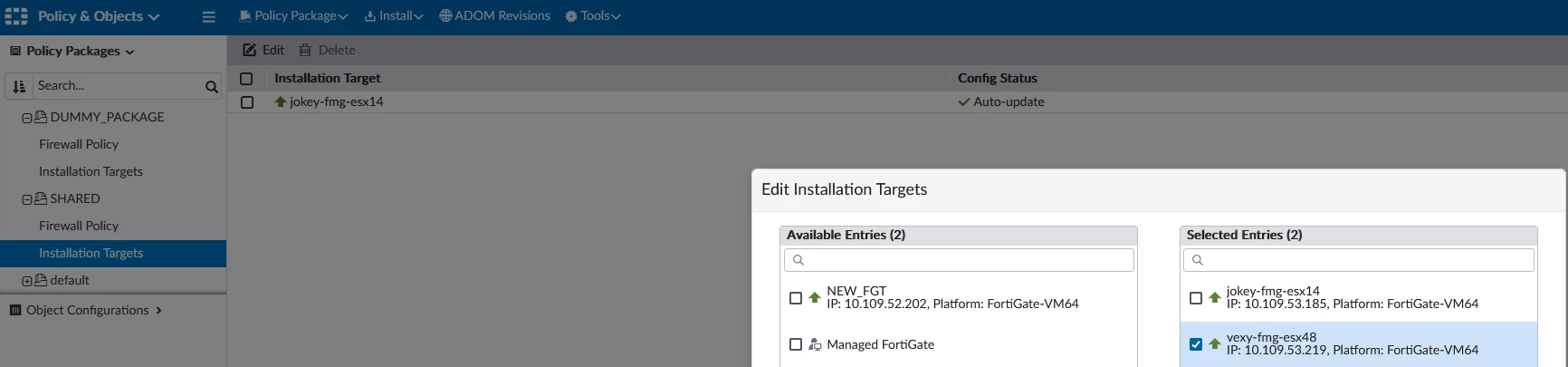Check the jokey-fmg-esx14 table row checkbox
The height and width of the screenshot is (367, 1568).
(246, 102)
